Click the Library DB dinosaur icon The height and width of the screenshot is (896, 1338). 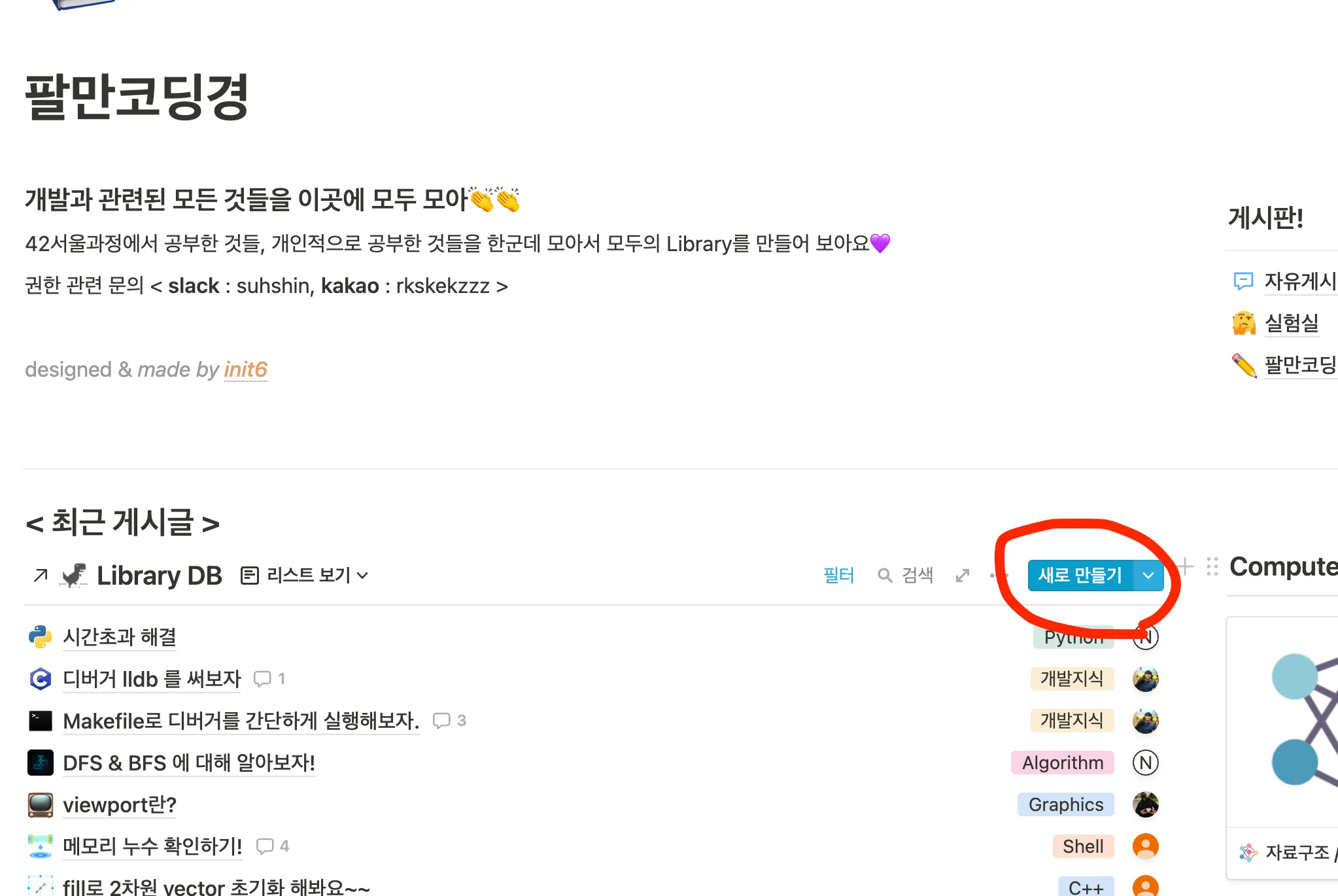coord(74,576)
